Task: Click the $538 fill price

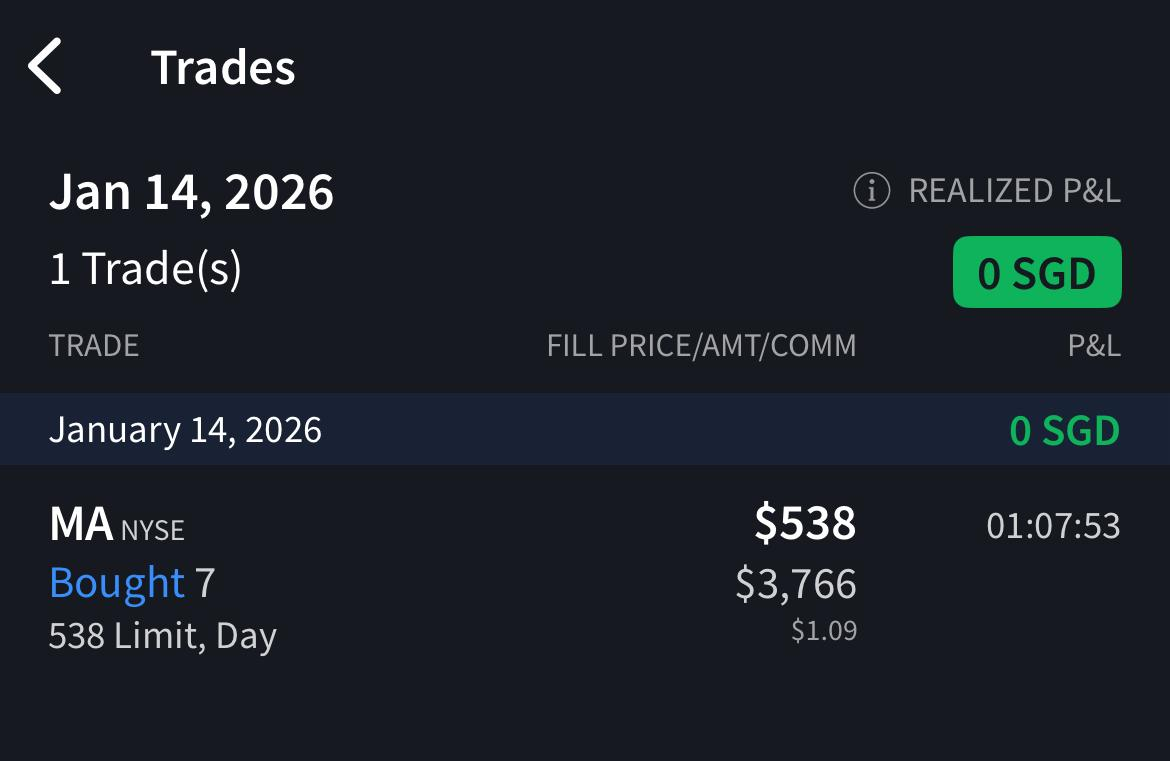Action: (805, 524)
